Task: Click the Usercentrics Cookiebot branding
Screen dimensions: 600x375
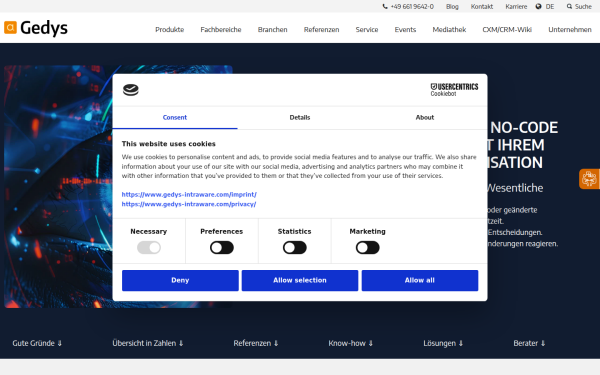Action: pyautogui.click(x=454, y=90)
